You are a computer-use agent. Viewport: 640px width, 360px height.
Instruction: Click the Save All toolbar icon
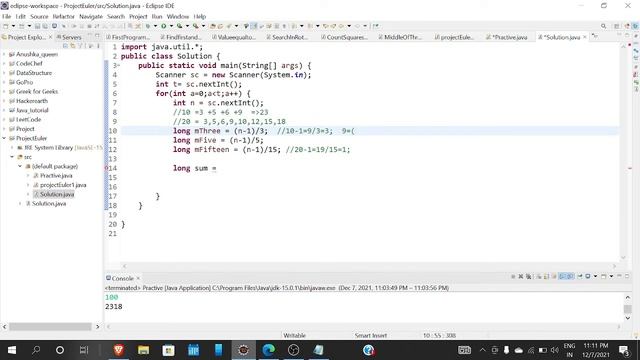pos(45,26)
